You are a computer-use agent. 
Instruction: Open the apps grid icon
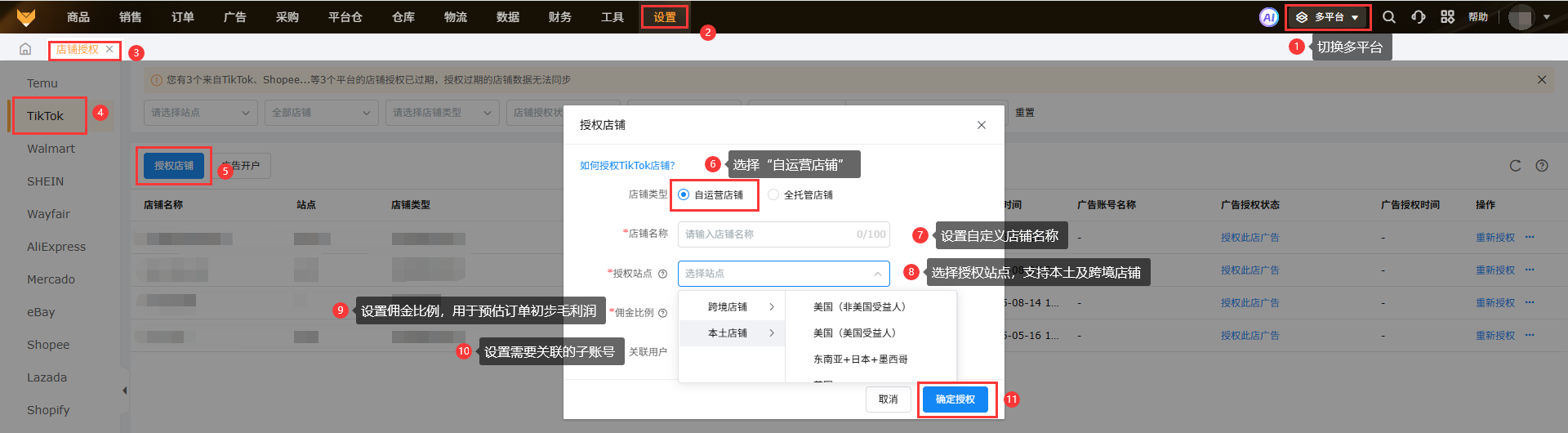[x=1448, y=17]
